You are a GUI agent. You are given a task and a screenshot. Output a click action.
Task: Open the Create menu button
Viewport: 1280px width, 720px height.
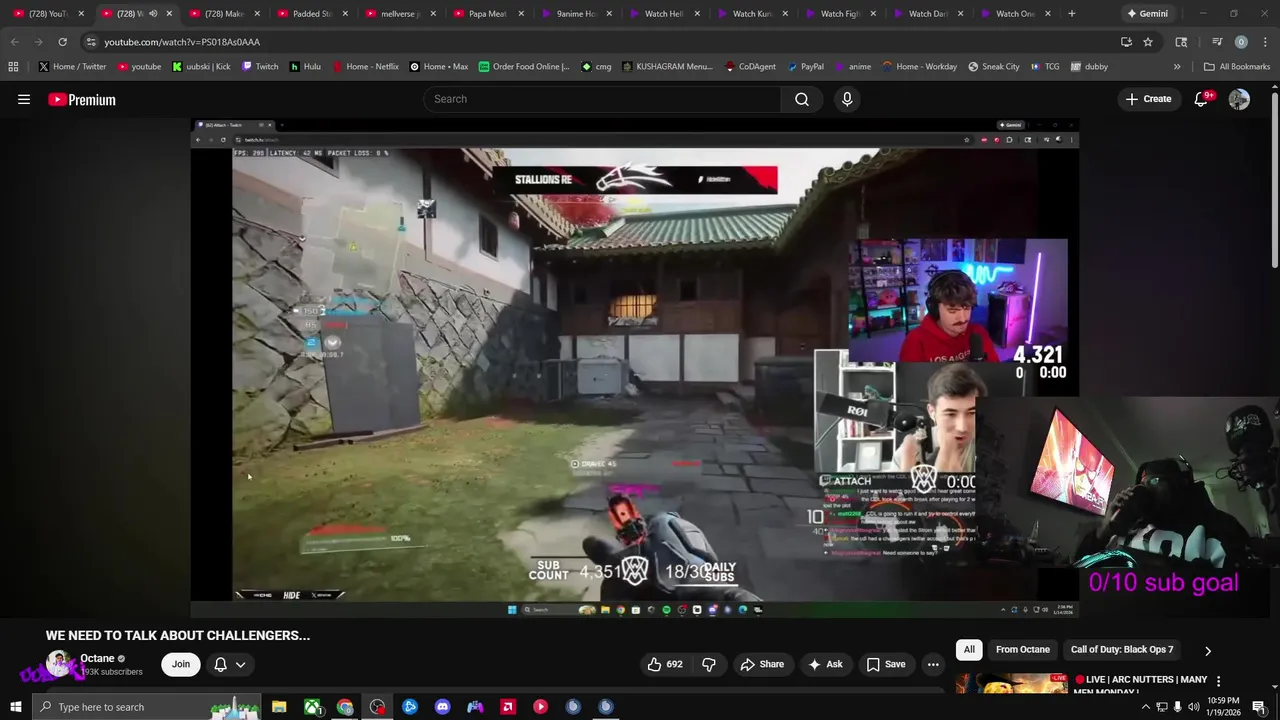1148,99
